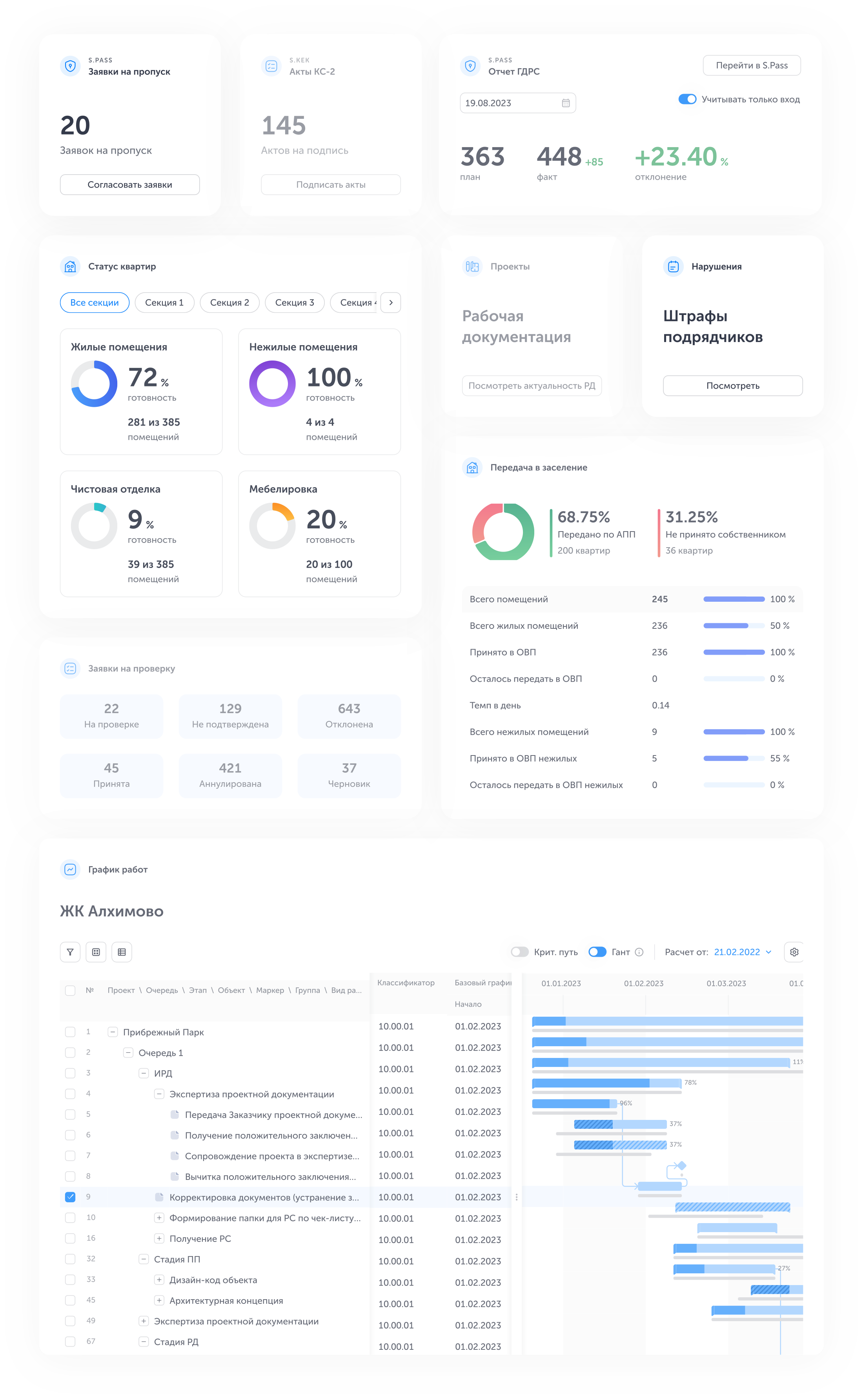Click the Заявки на проверку list icon
This screenshot has height=1400, width=863.
tap(70, 668)
